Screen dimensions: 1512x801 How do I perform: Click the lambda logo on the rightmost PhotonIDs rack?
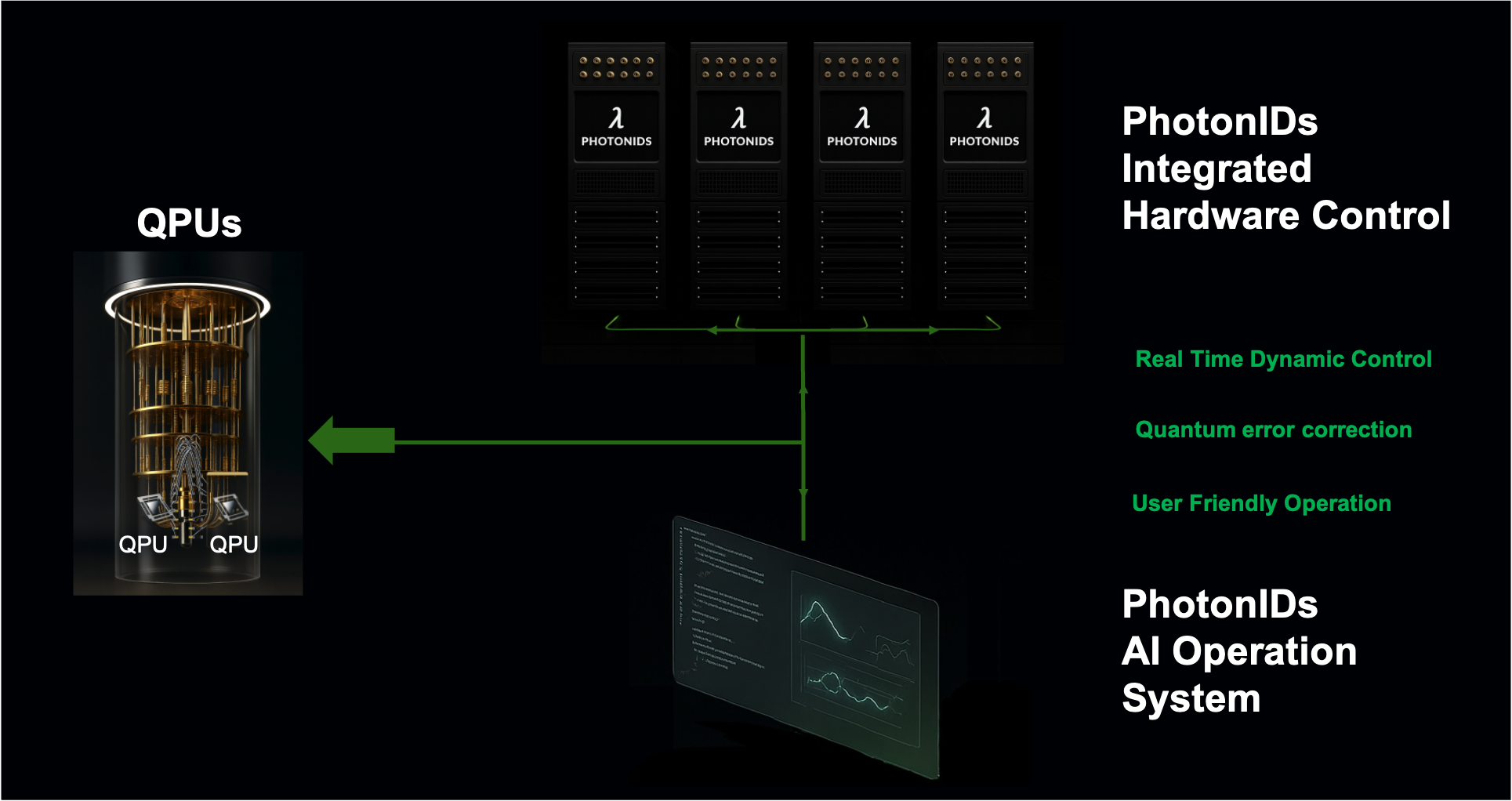(x=984, y=118)
